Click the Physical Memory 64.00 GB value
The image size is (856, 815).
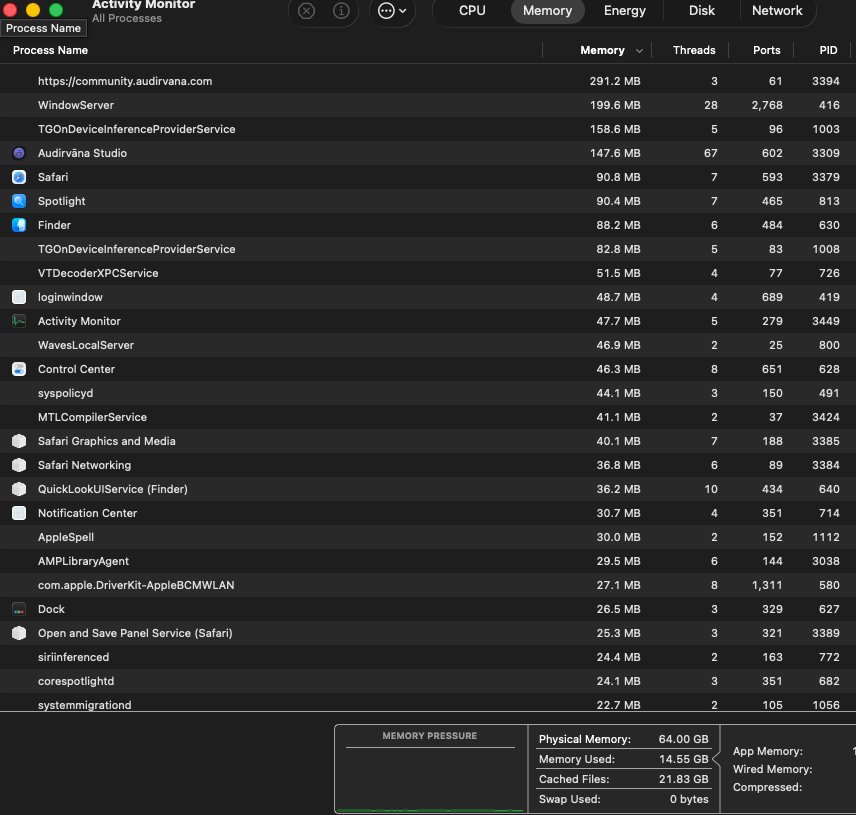point(683,739)
